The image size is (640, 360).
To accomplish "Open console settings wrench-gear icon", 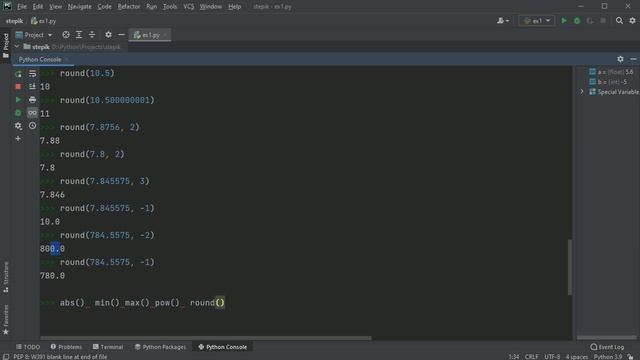I will (18, 126).
